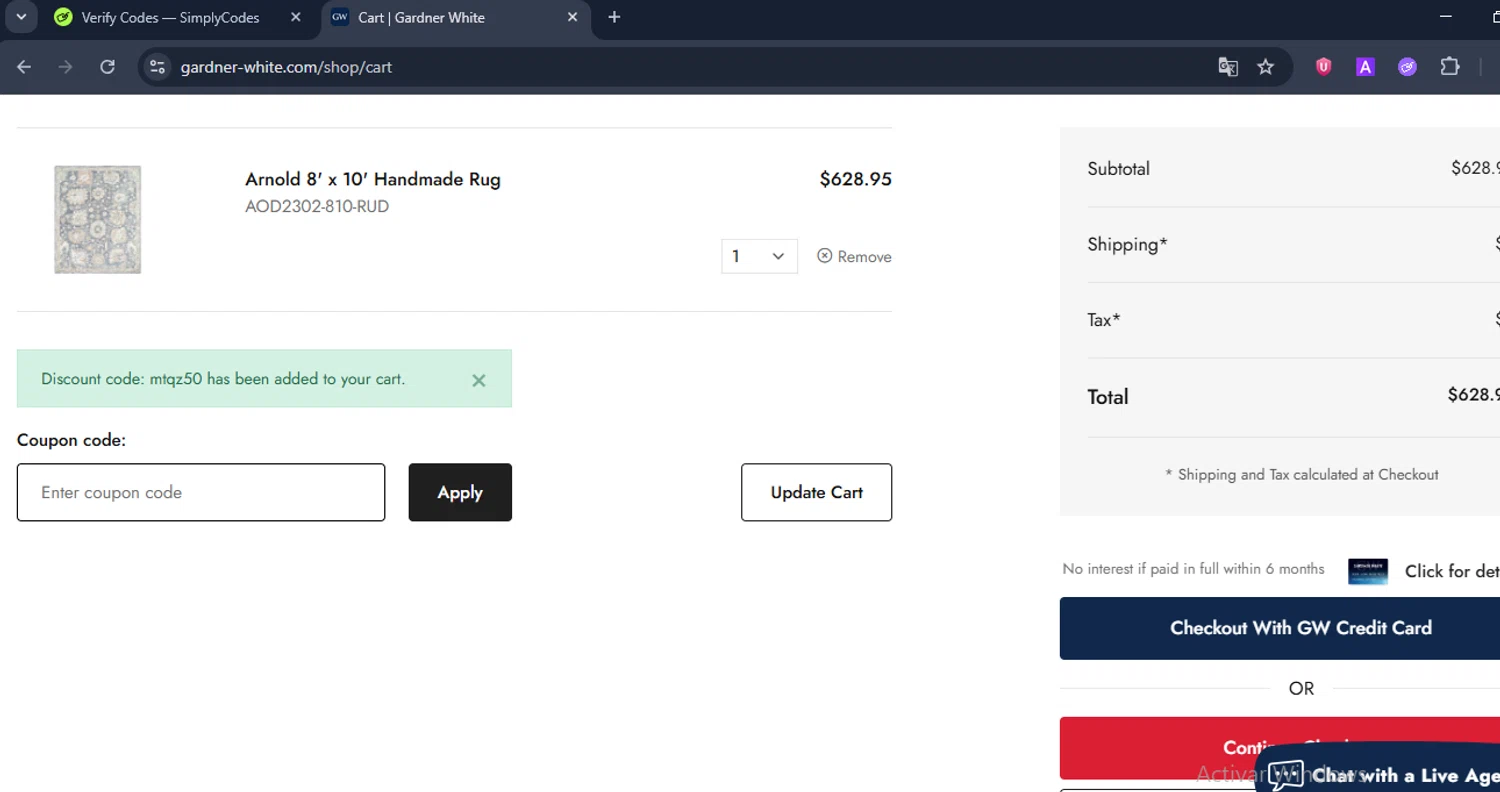Open the purple A extension icon
The height and width of the screenshot is (792, 1500).
pos(1365,67)
